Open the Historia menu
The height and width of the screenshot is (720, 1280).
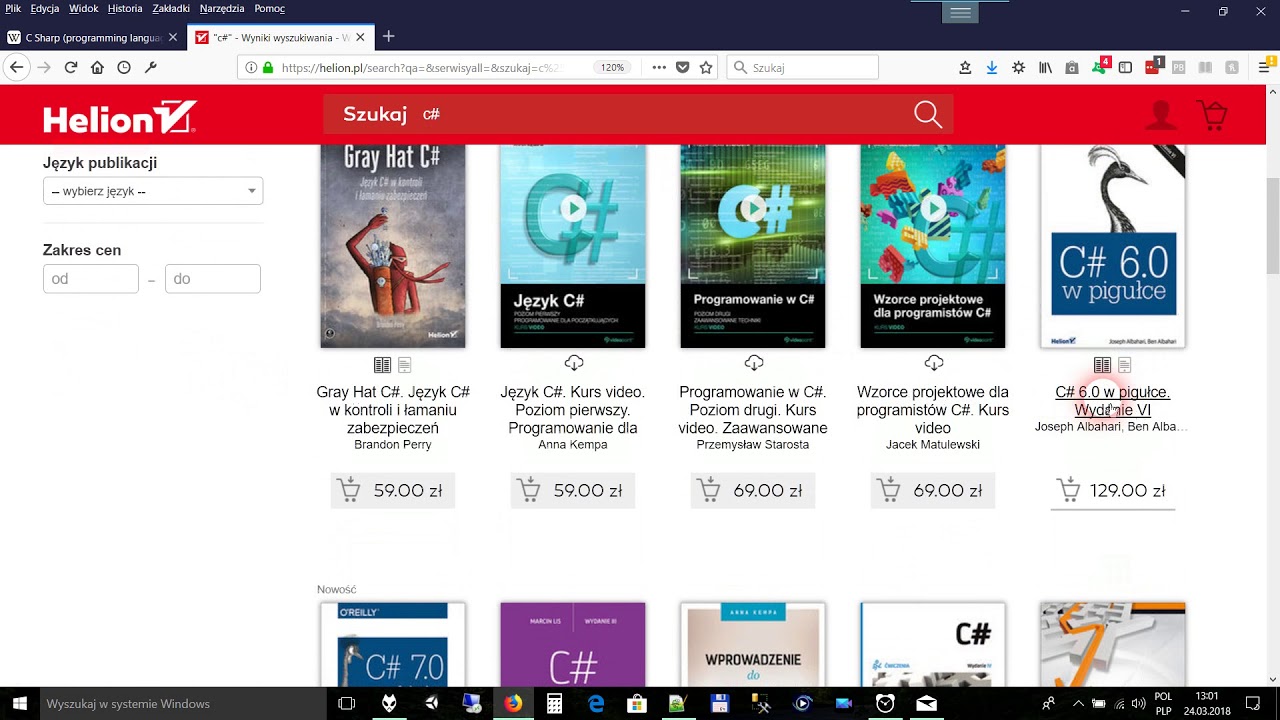(125, 8)
